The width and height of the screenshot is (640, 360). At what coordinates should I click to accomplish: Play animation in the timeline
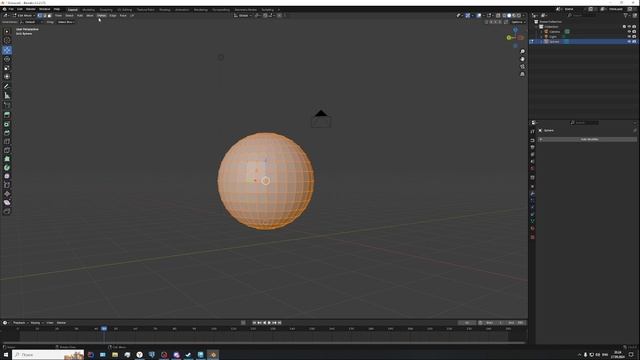tap(269, 322)
